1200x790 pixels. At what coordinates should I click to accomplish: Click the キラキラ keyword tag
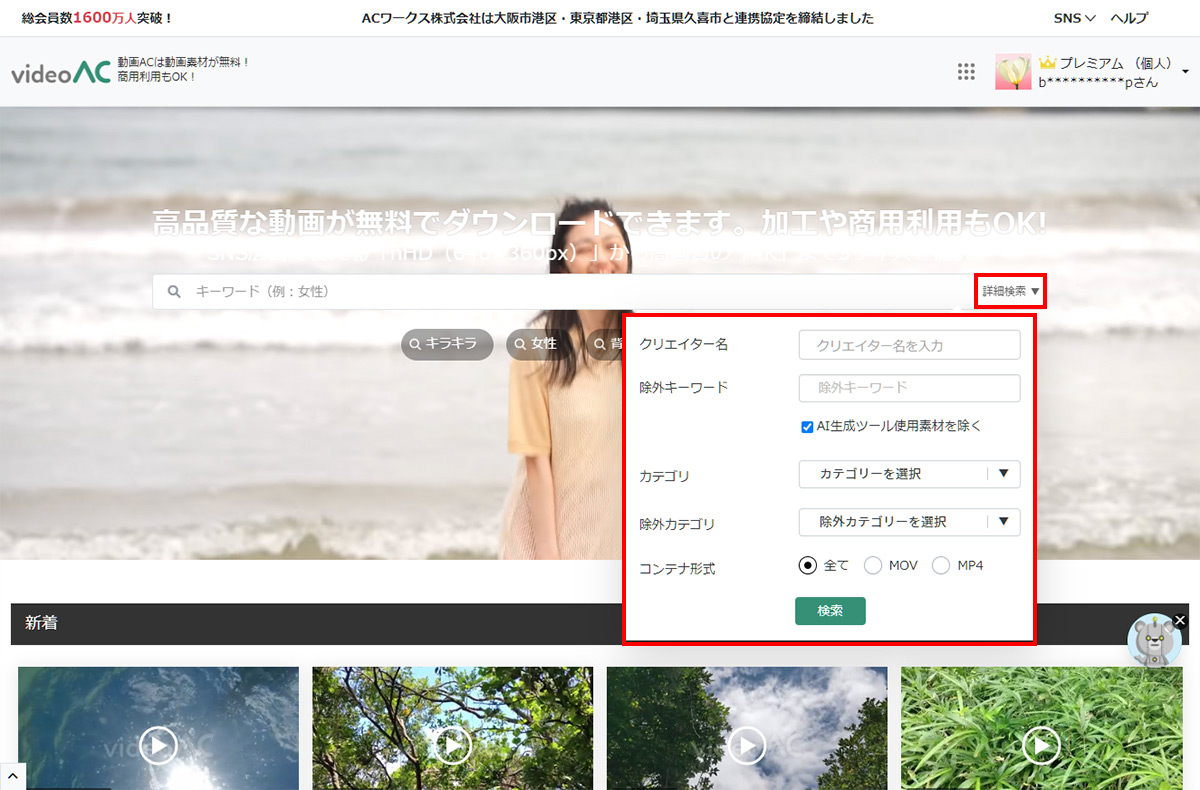click(x=447, y=344)
